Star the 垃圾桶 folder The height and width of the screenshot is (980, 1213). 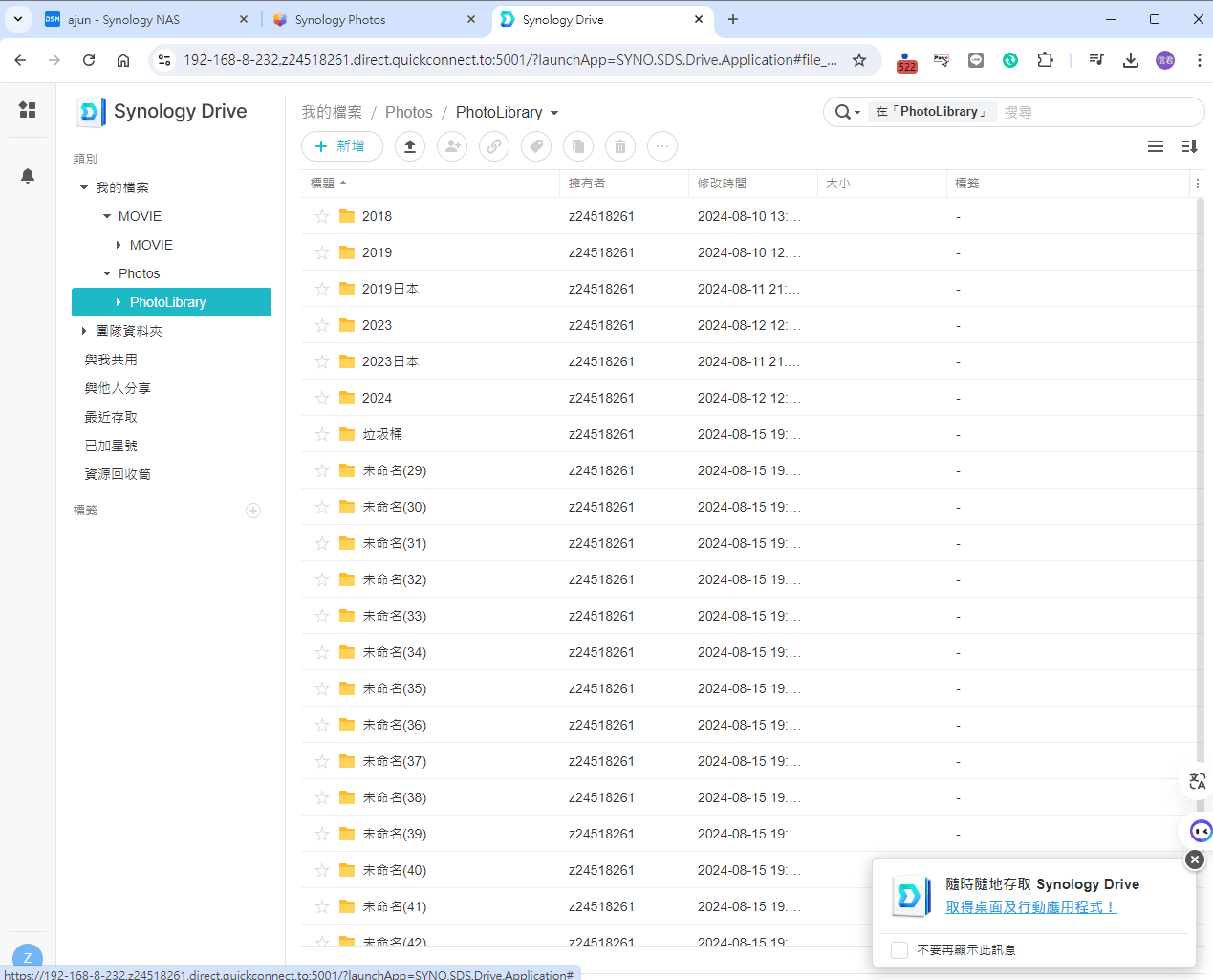click(x=322, y=434)
